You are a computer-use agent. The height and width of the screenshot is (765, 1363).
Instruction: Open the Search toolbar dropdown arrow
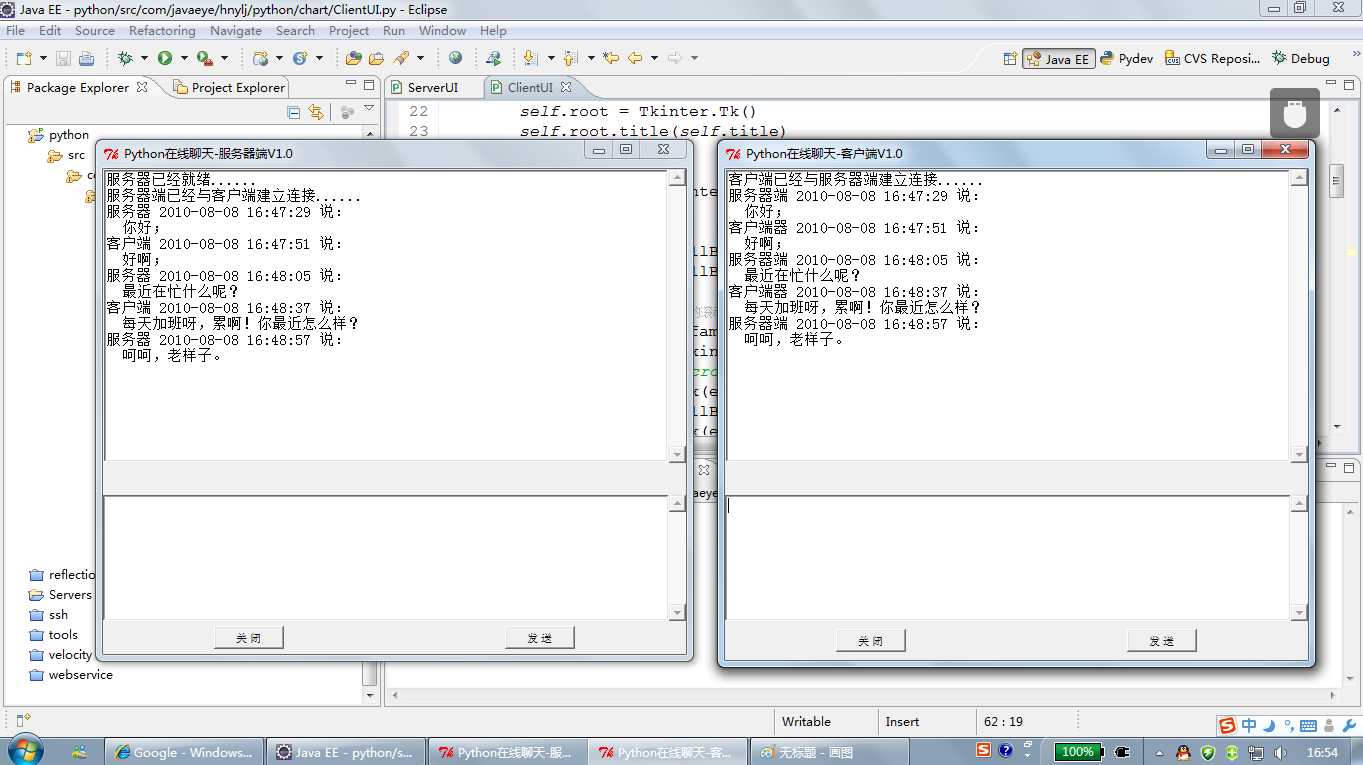[420, 59]
